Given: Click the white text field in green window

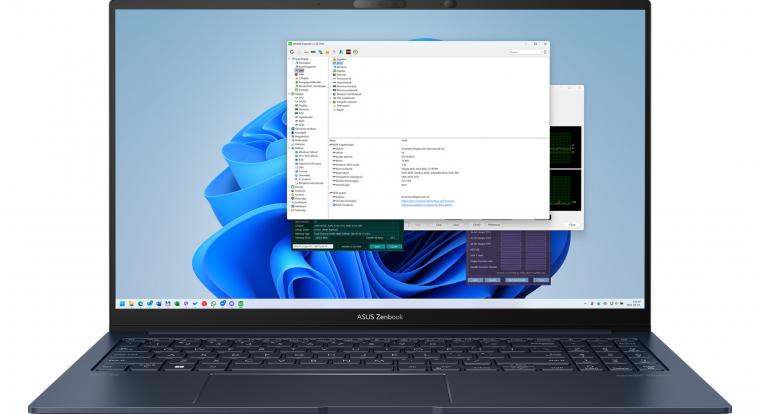Looking at the screenshot, I should 313,246.
